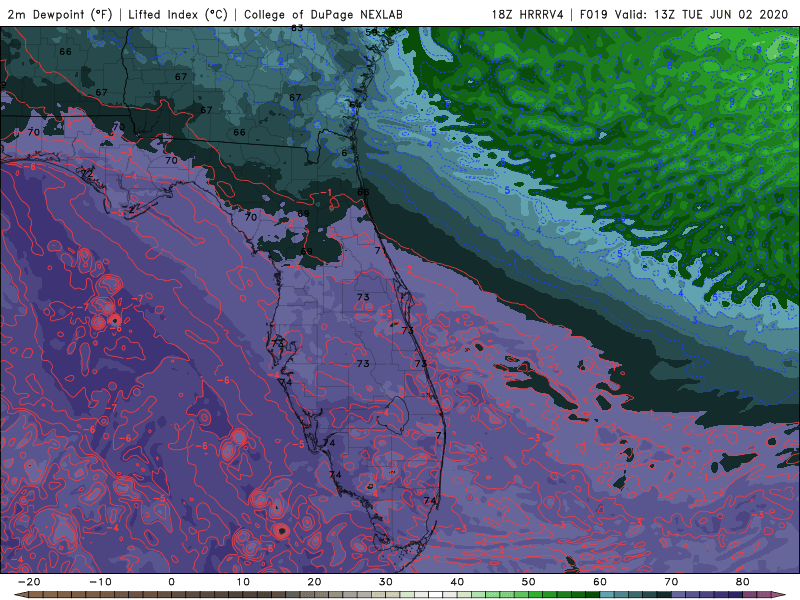Click the 20 label on color scale

[x=314, y=582]
